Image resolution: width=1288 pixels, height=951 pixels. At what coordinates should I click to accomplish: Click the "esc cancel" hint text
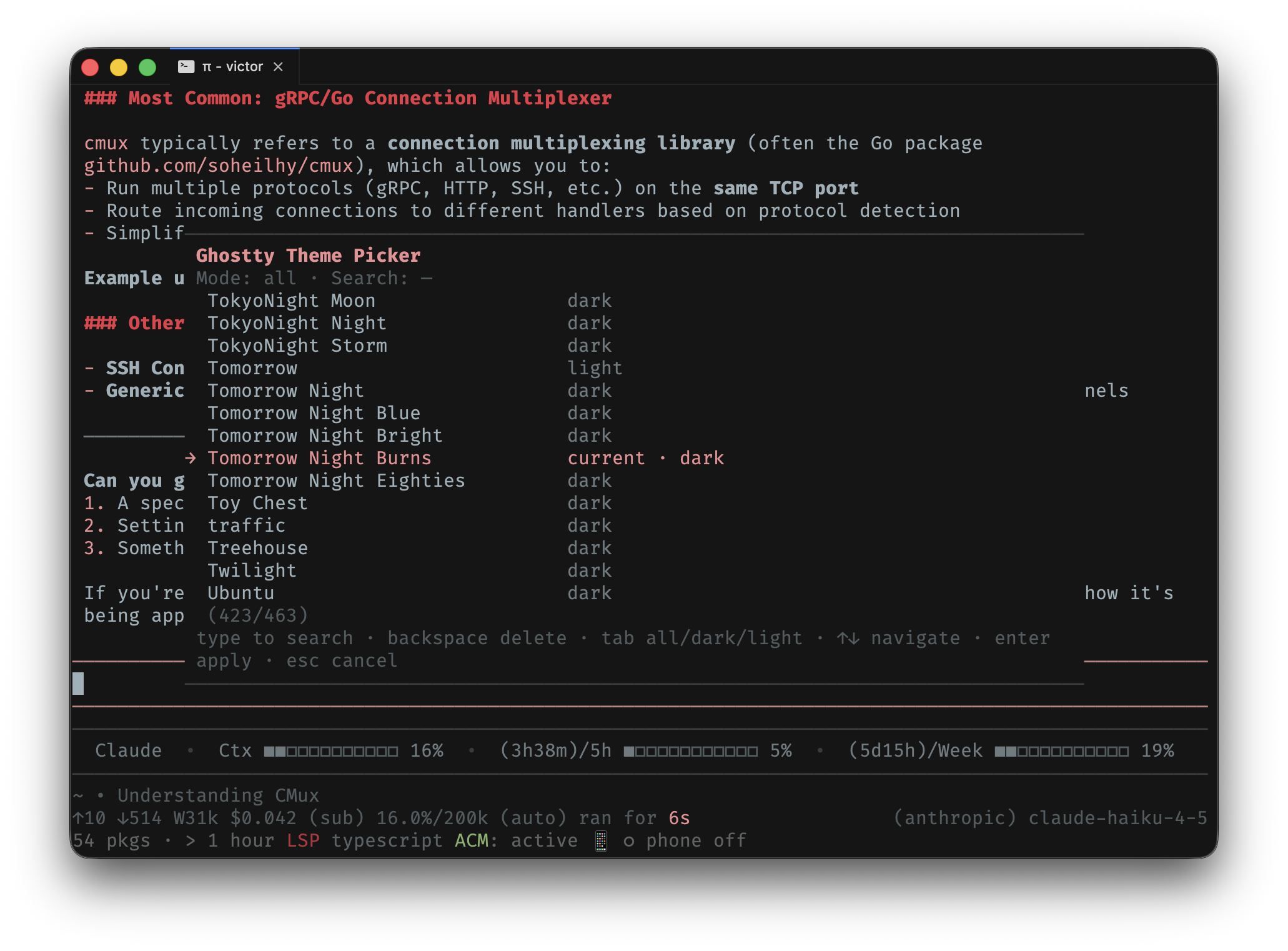click(342, 661)
